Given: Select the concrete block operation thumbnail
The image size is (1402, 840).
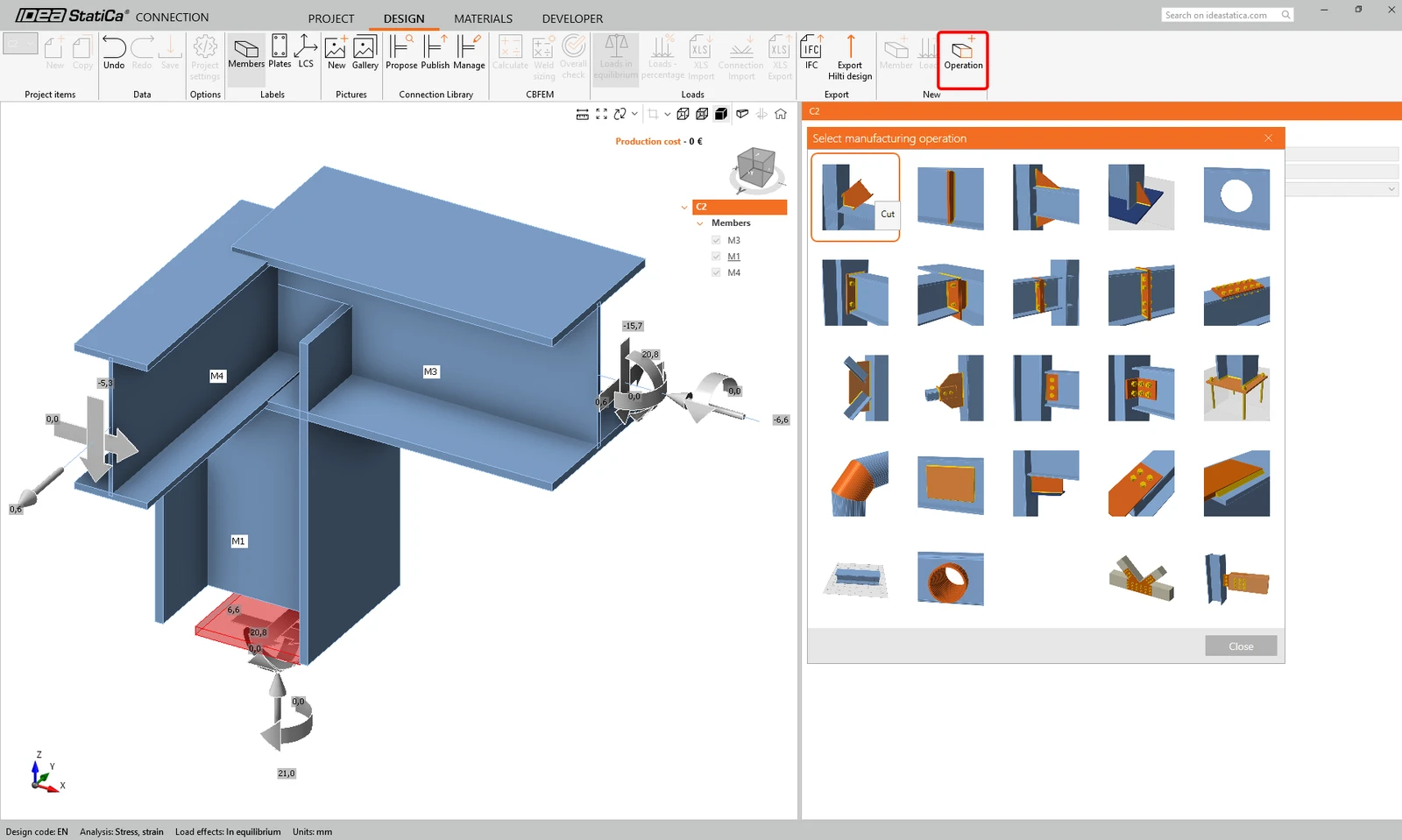Looking at the screenshot, I should [855, 579].
